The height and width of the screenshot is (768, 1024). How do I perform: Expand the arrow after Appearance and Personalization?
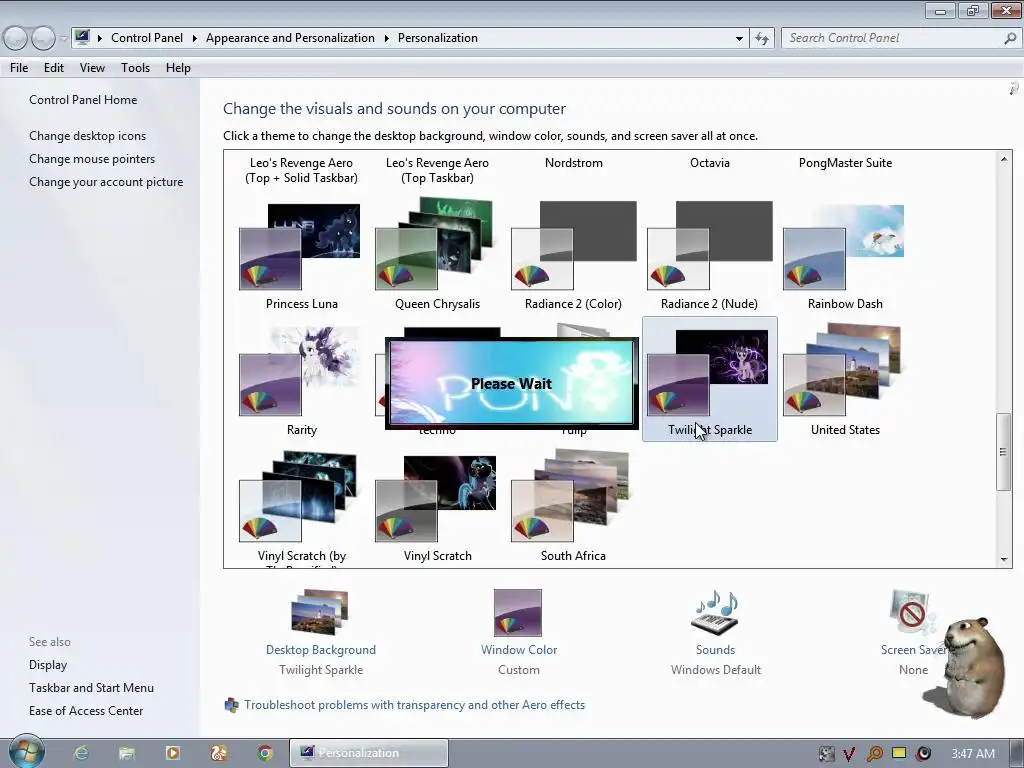click(386, 38)
